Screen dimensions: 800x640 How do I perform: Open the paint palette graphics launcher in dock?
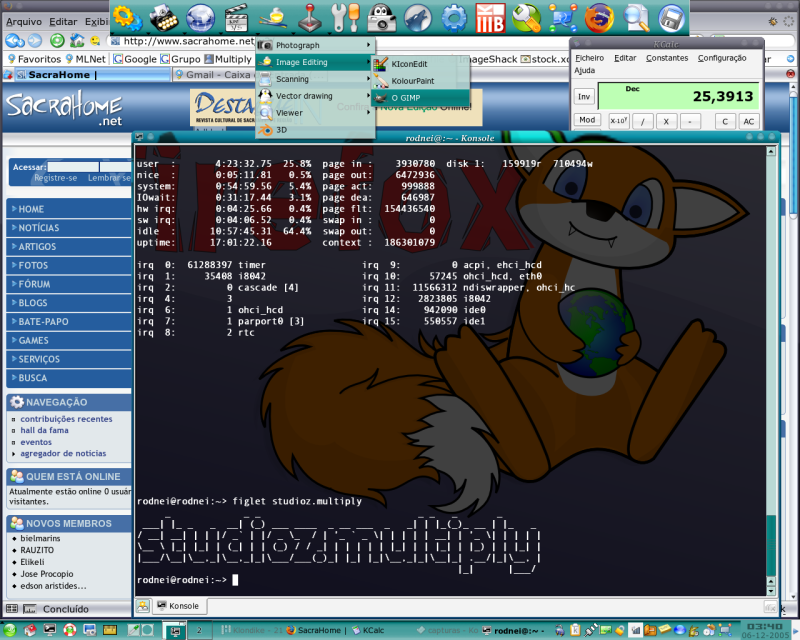(273, 18)
